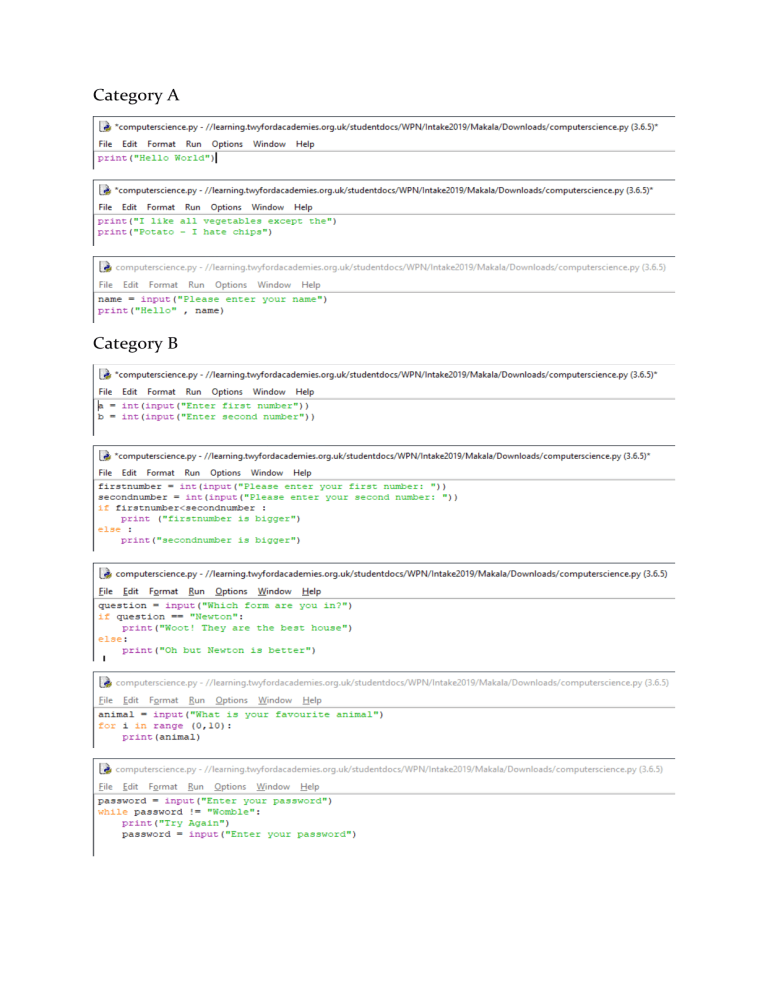Click the print ("firstnumber is bigger") line
768x994 pixels.
[x=211, y=519]
